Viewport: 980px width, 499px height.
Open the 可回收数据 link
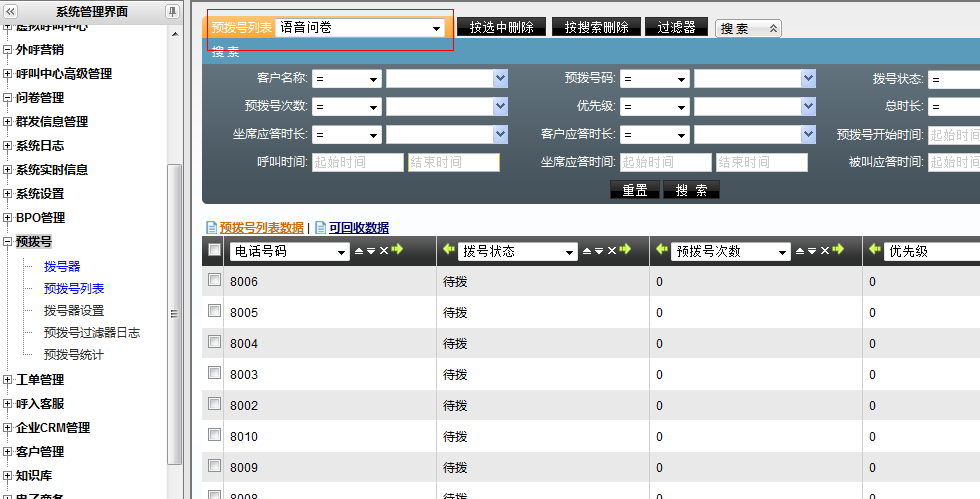click(358, 228)
